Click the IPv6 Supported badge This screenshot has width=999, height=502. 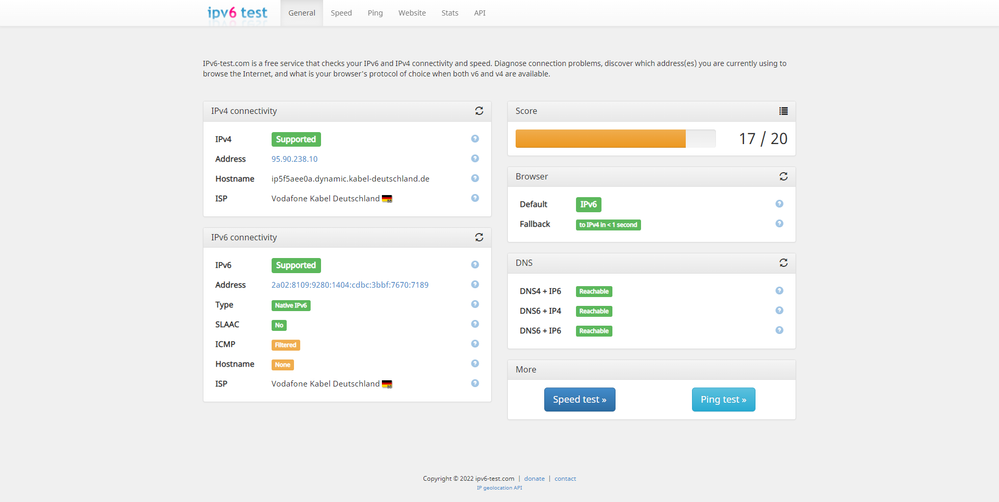point(296,265)
